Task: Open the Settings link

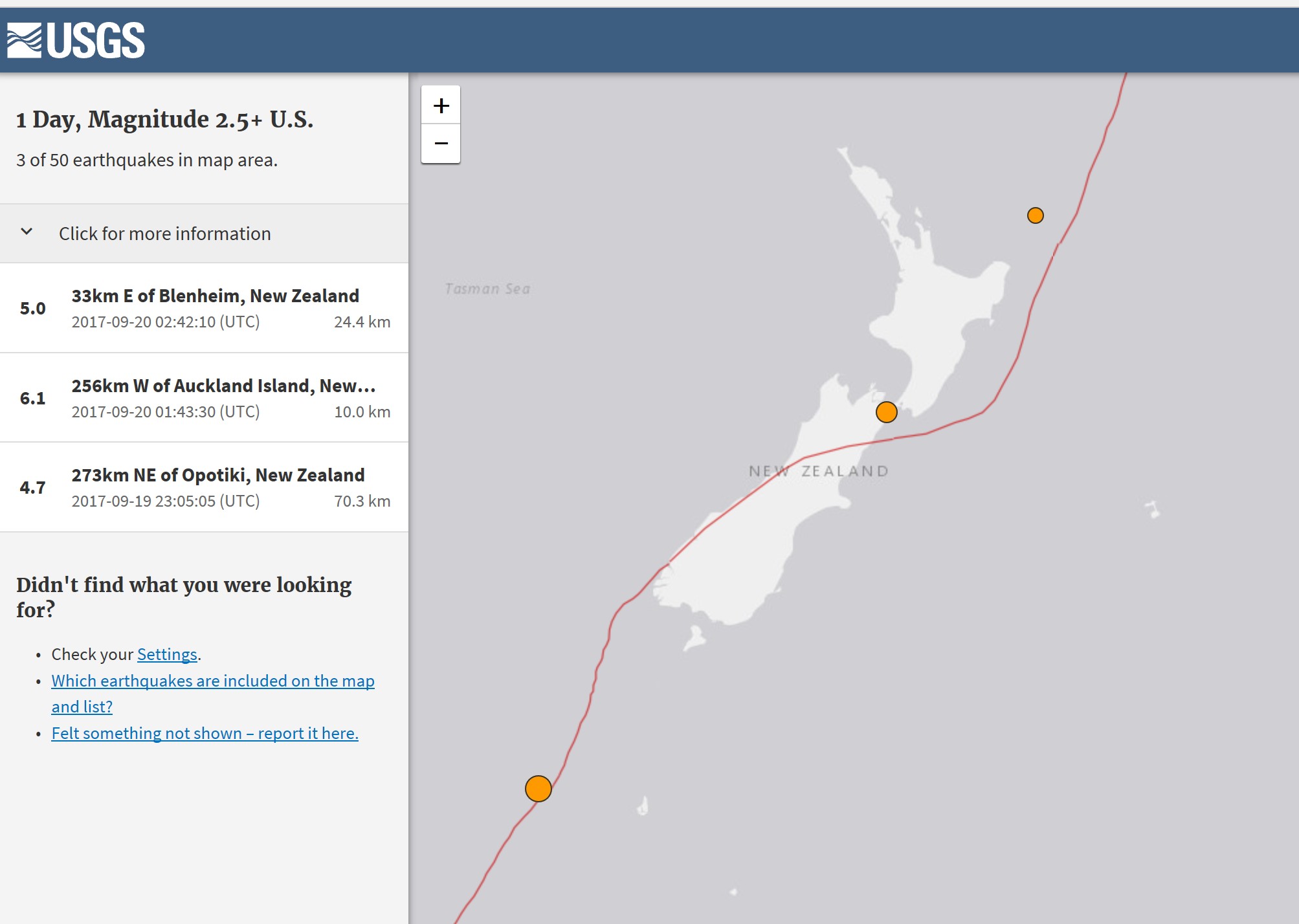Action: pos(166,654)
